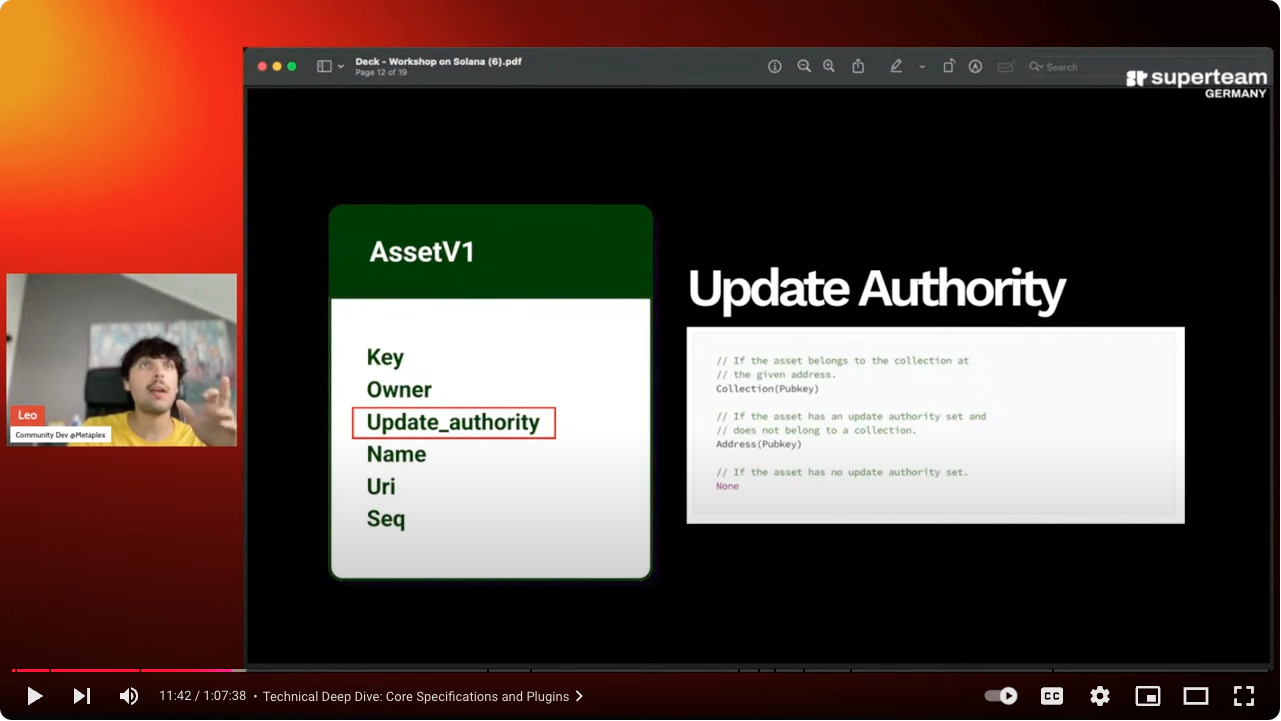Click the Preview rotate page button
1281x721 pixels.
pos(948,67)
